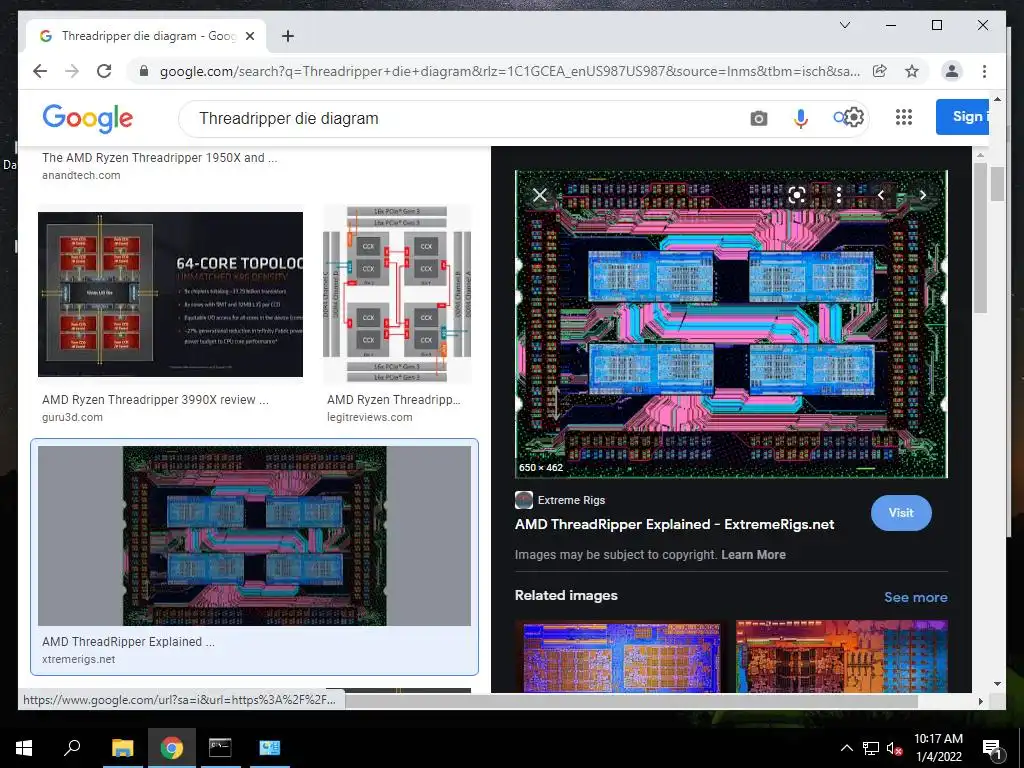1024x768 pixels.
Task: Open the AMD ThreadRipper Explained - ExtremeRigs.net link
Action: (674, 524)
